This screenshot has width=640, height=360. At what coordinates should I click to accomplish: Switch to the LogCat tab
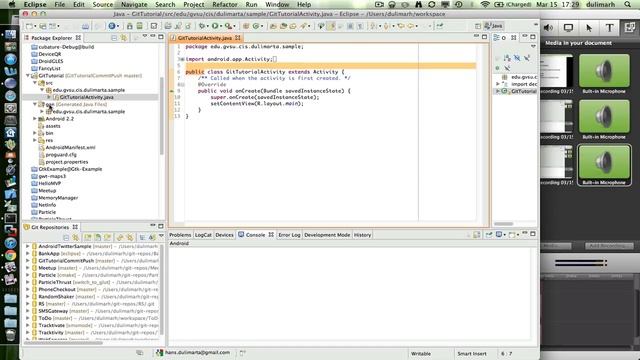pos(203,235)
